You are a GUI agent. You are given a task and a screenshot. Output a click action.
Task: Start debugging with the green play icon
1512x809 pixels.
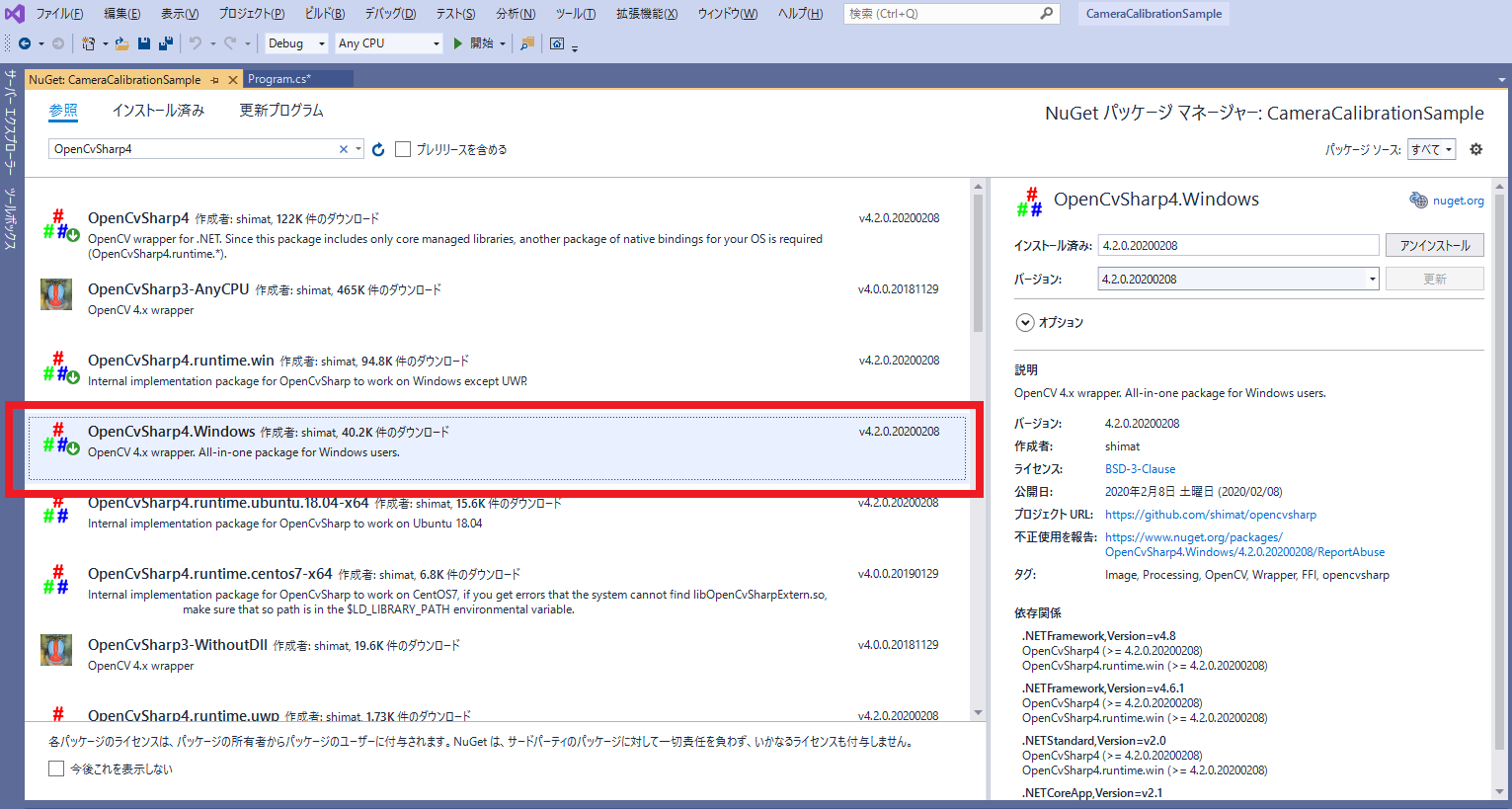[458, 43]
